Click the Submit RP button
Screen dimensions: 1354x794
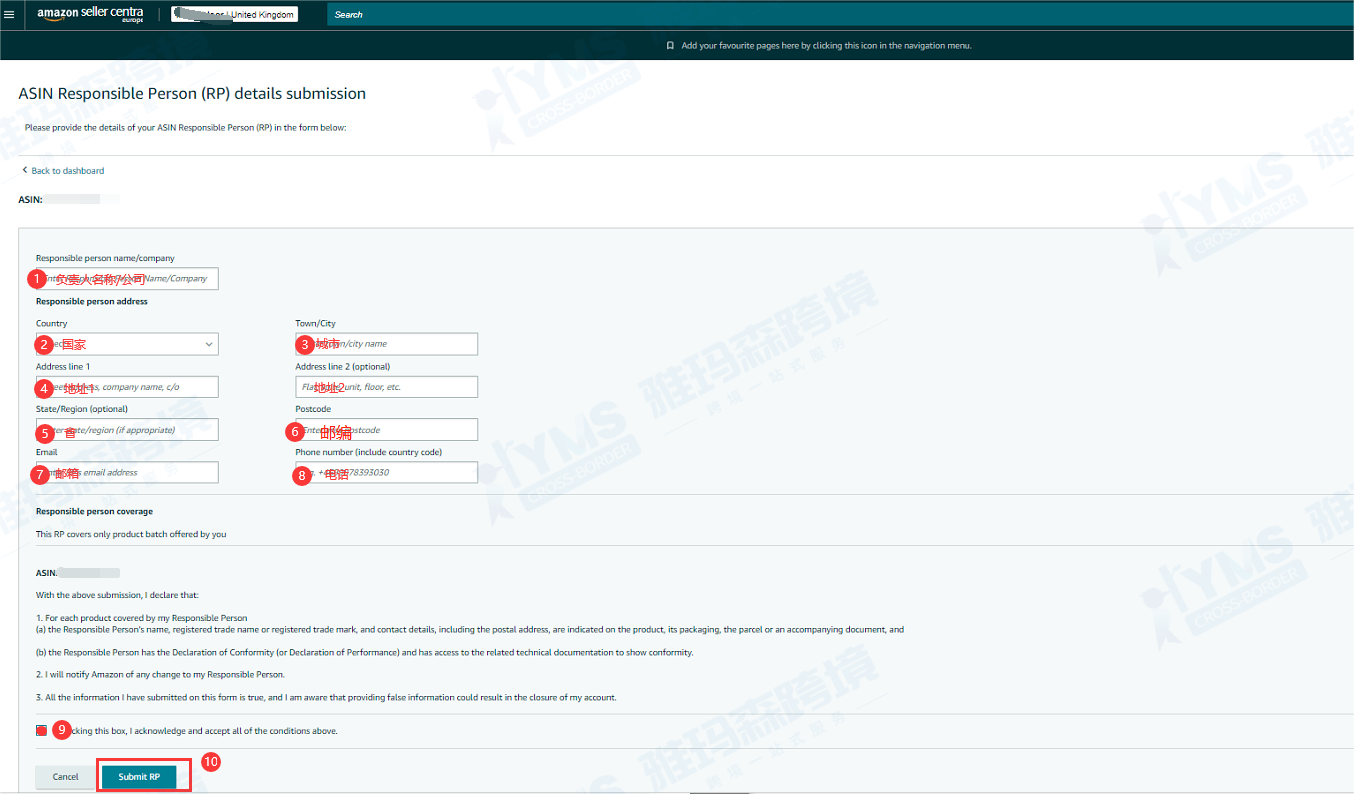pyautogui.click(x=139, y=777)
